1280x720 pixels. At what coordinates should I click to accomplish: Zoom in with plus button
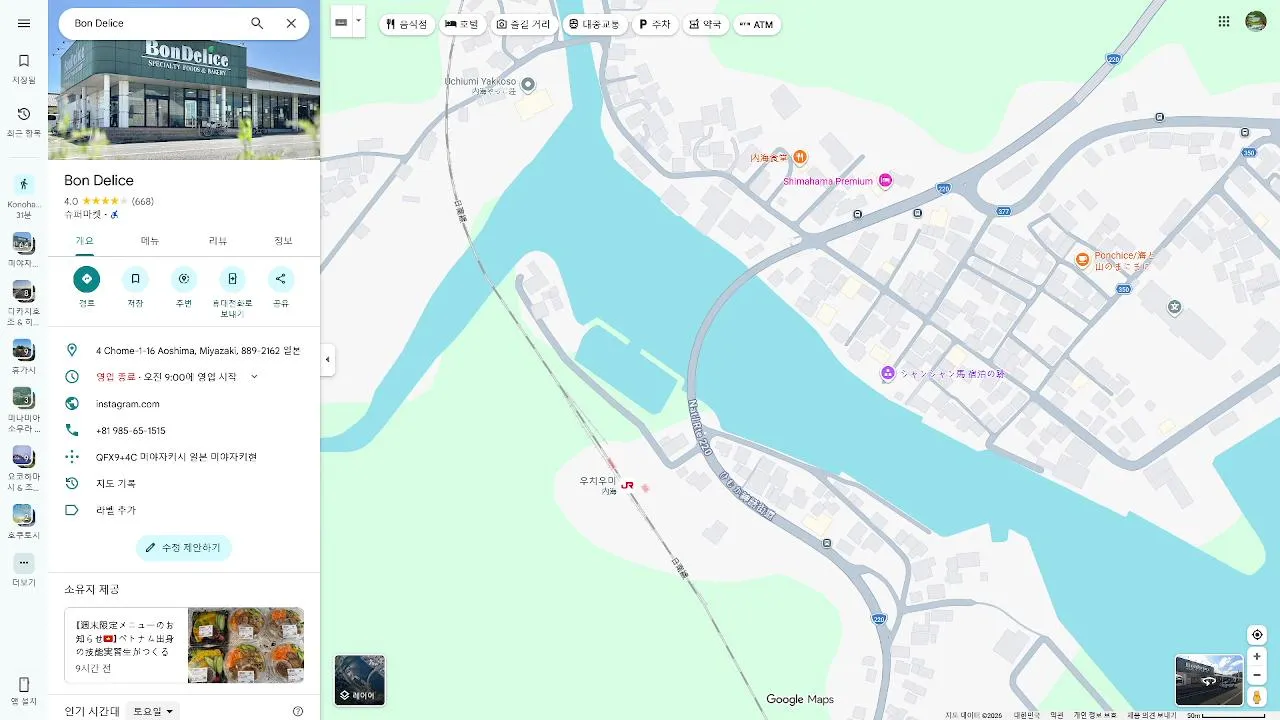coord(1257,657)
